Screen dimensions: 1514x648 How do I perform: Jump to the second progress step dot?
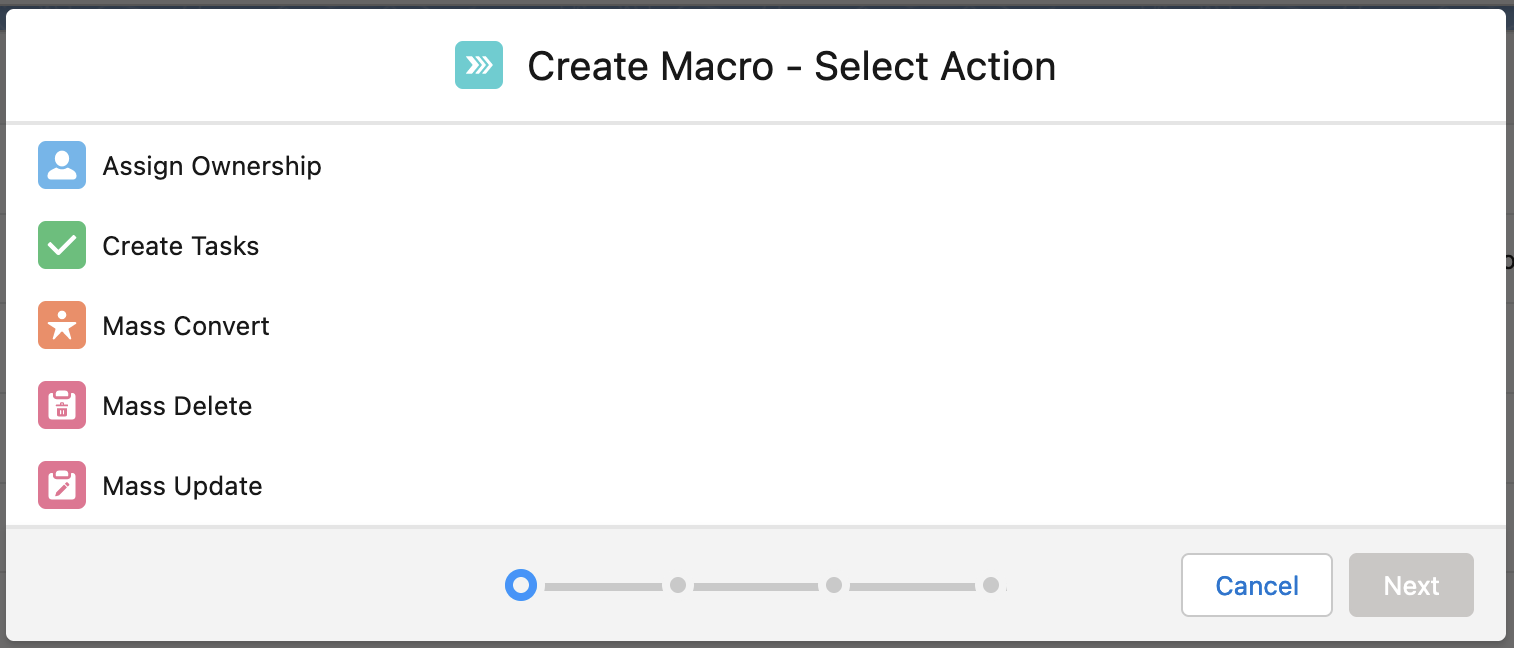(678, 585)
